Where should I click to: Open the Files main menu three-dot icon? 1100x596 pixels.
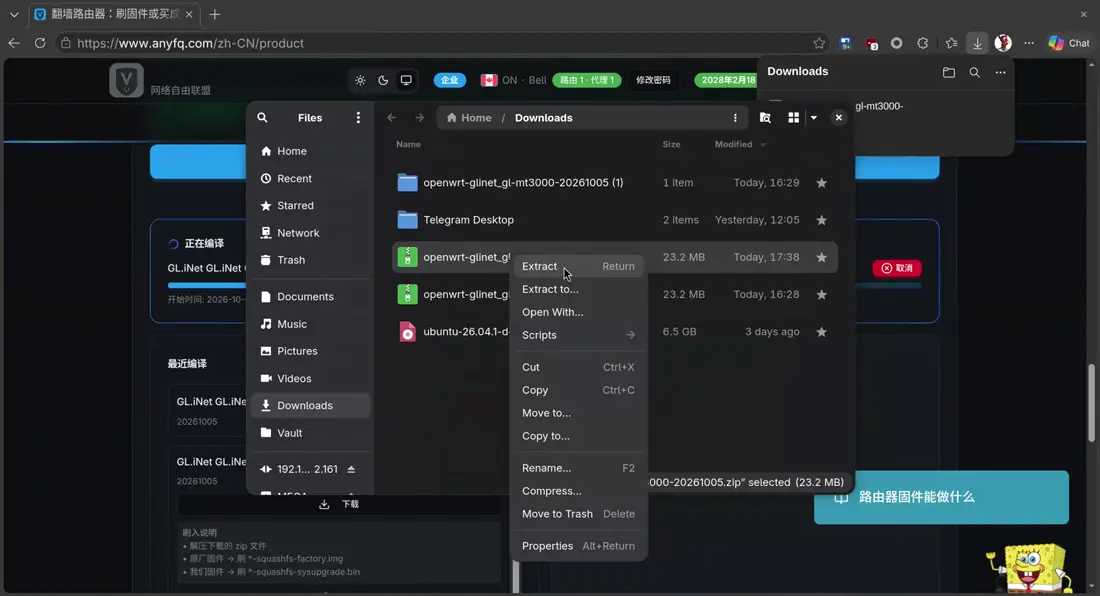click(x=358, y=118)
